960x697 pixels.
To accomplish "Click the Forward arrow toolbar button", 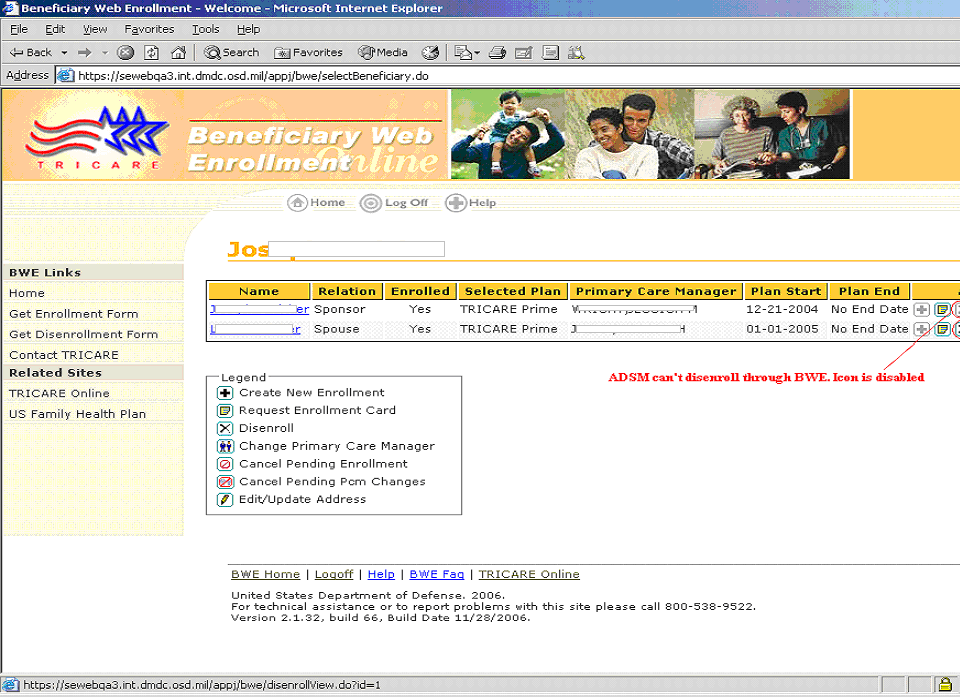I will [84, 53].
